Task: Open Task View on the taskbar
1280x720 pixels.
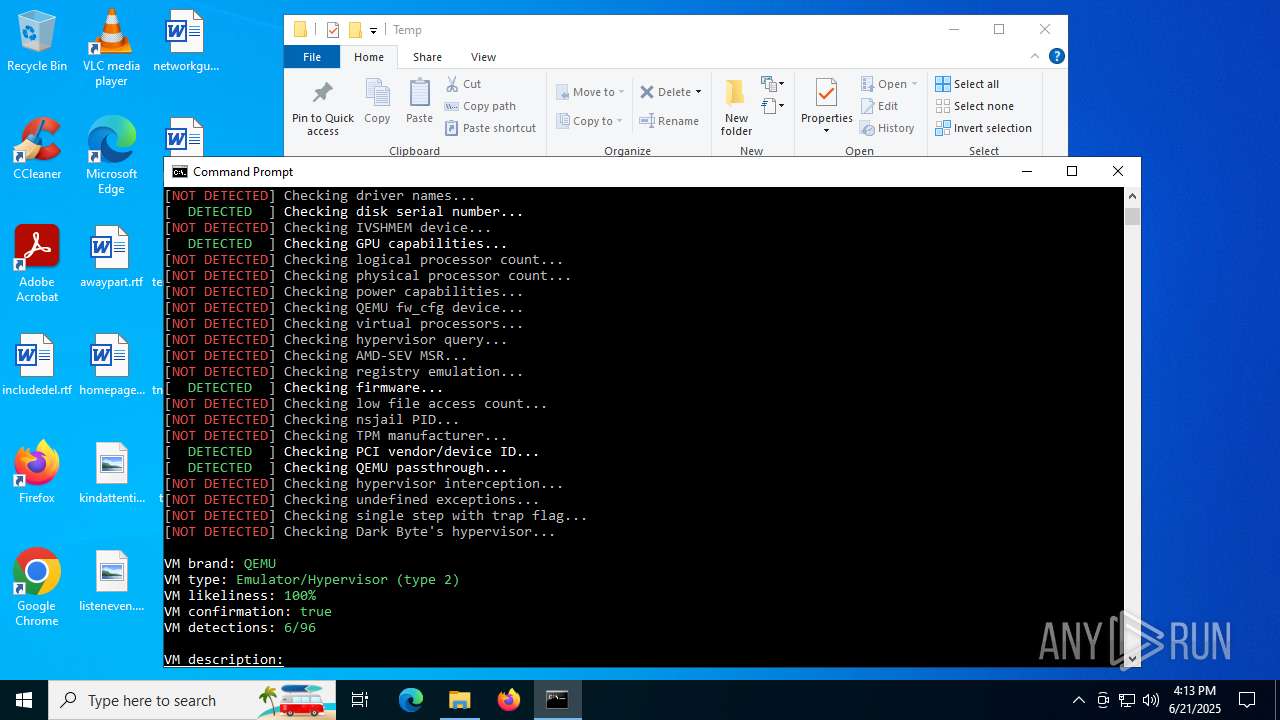Action: coord(360,700)
